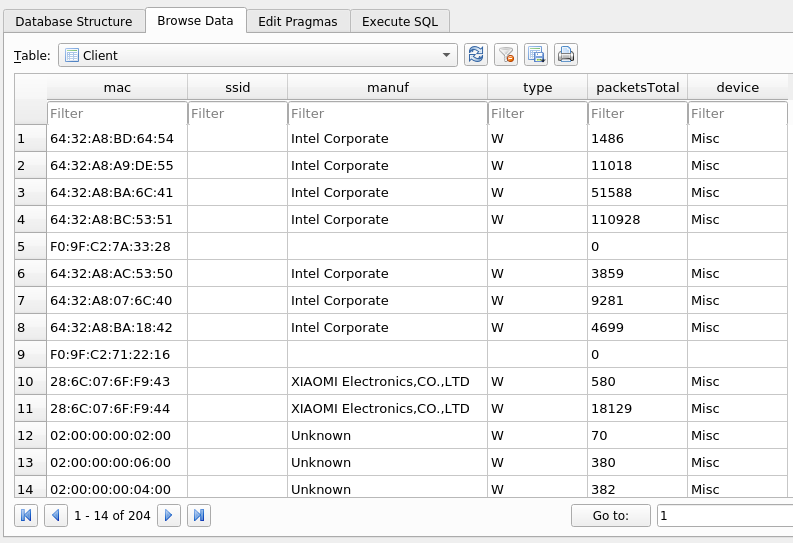This screenshot has width=793, height=543.
Task: Clear all filters icon
Action: [x=506, y=55]
